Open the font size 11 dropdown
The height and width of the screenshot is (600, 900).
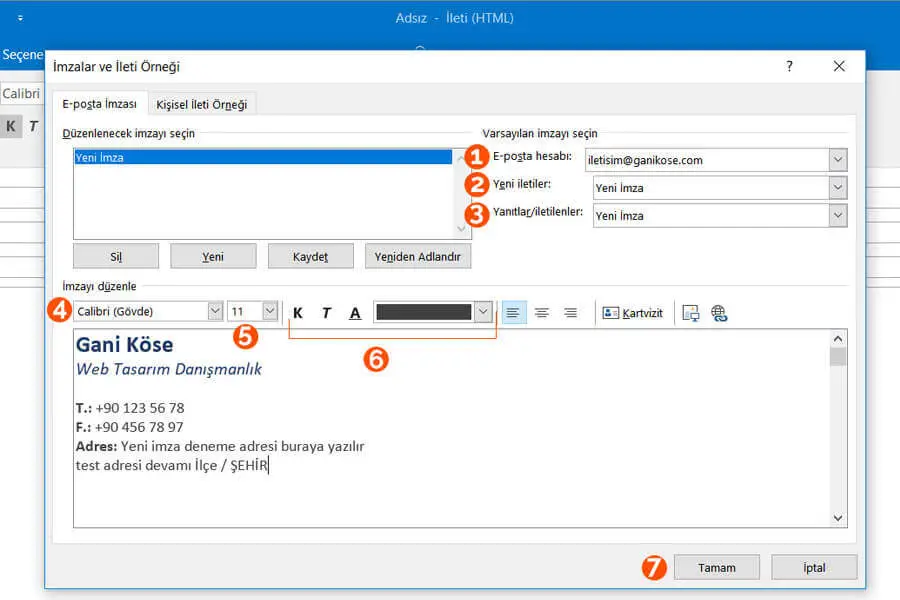point(270,311)
